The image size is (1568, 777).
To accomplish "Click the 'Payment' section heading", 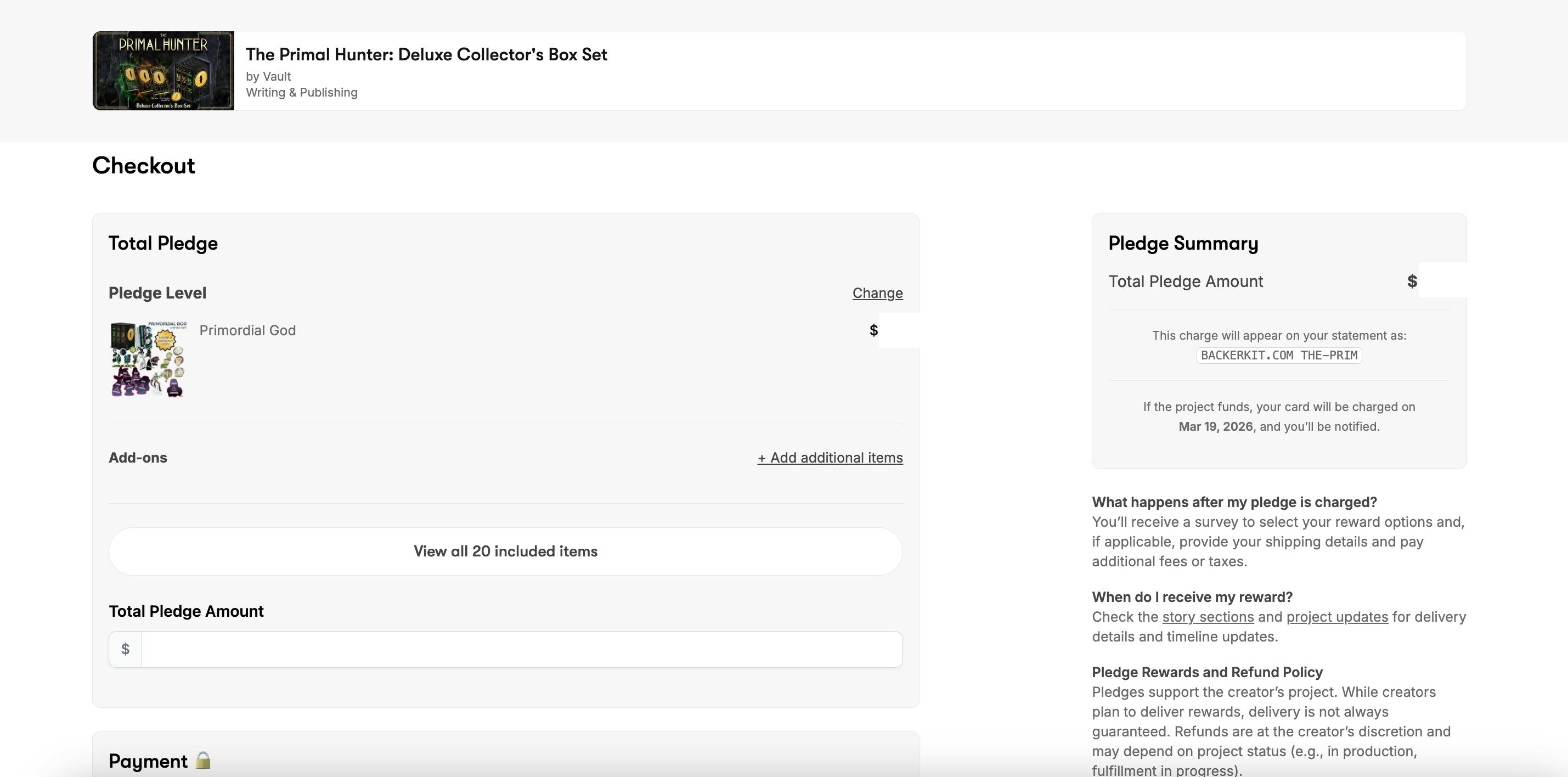I will tap(148, 761).
